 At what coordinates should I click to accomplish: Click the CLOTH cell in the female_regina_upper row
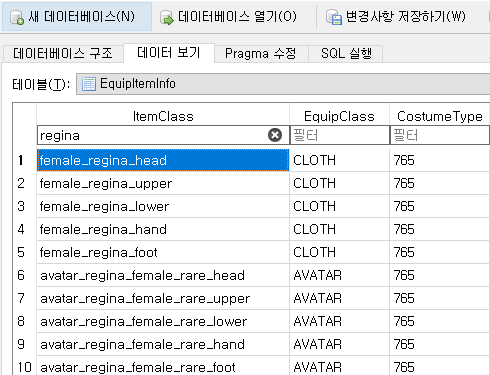pyautogui.click(x=340, y=183)
